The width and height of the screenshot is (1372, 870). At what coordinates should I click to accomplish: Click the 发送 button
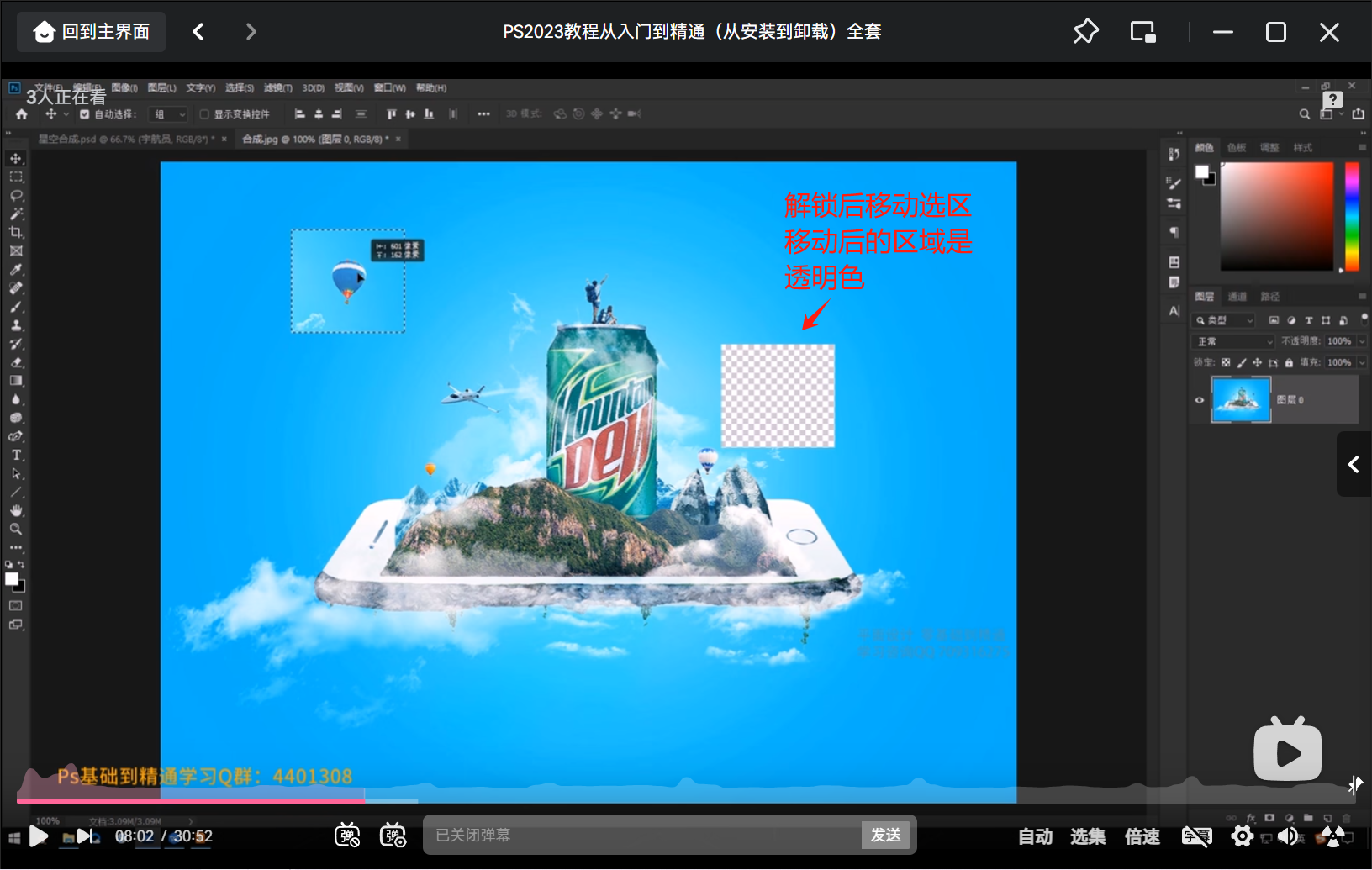(x=886, y=835)
